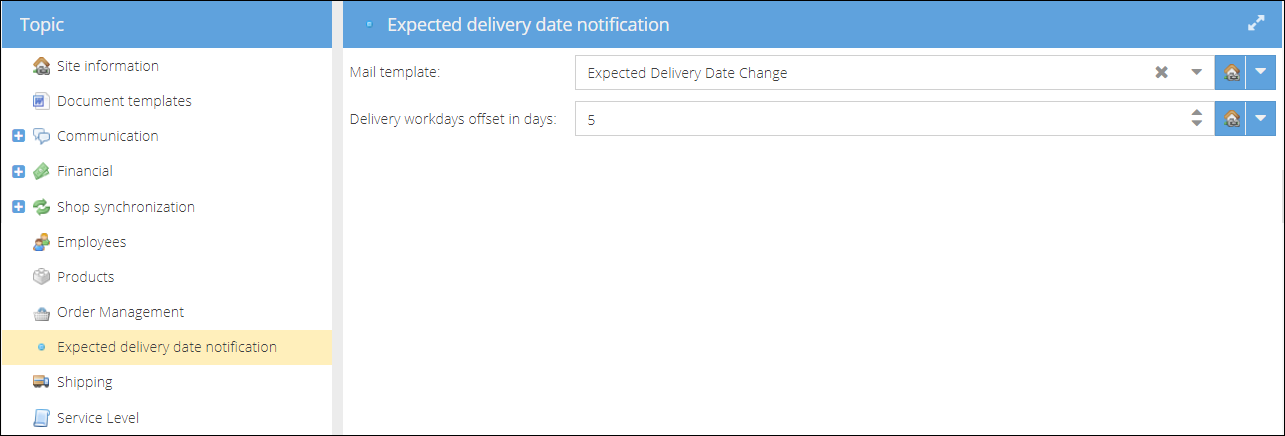Clear the Mail template selection
Screen dimensions: 1285x436
click(1162, 72)
